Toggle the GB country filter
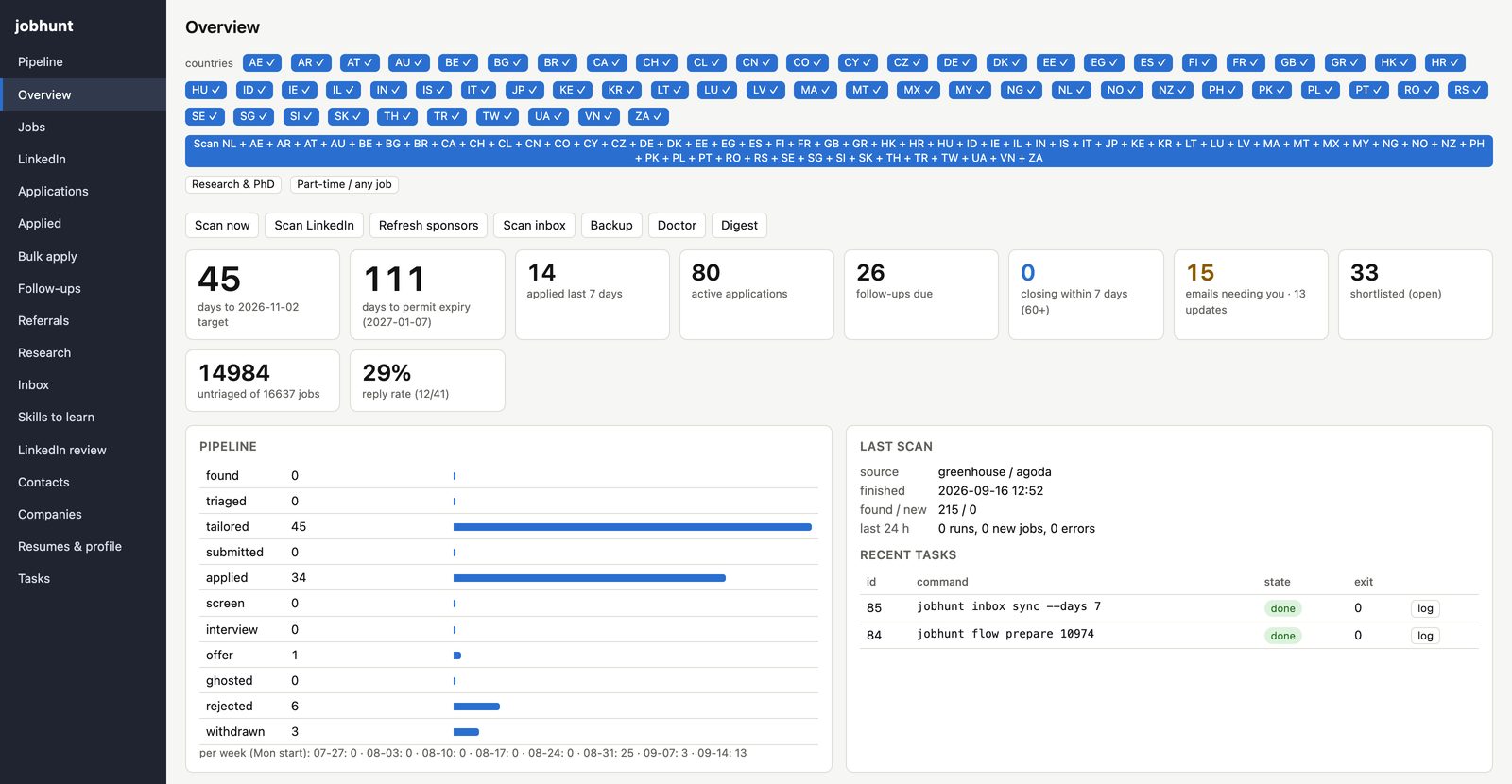The image size is (1512, 784). pos(1295,62)
